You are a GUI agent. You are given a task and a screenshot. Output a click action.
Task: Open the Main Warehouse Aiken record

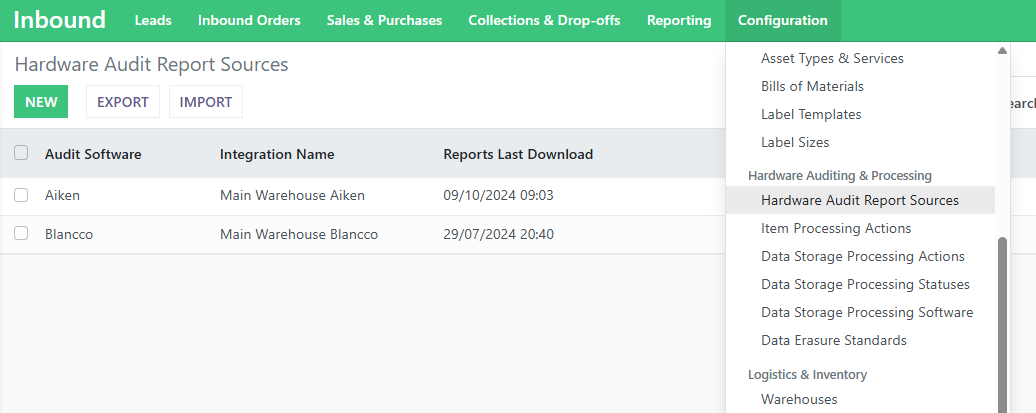(292, 196)
